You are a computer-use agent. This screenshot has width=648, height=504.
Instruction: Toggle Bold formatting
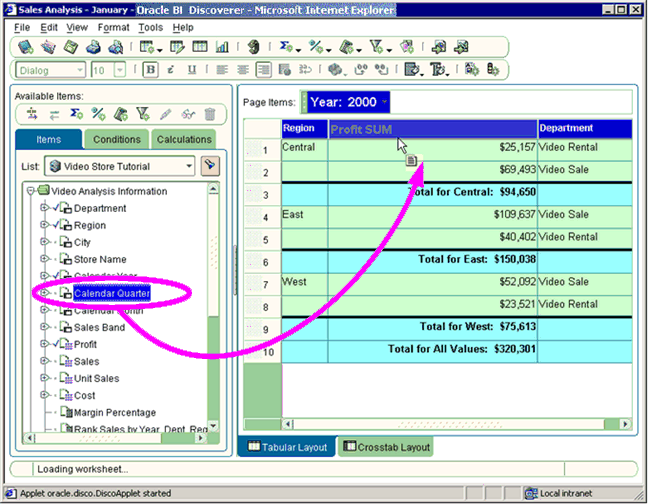point(150,69)
